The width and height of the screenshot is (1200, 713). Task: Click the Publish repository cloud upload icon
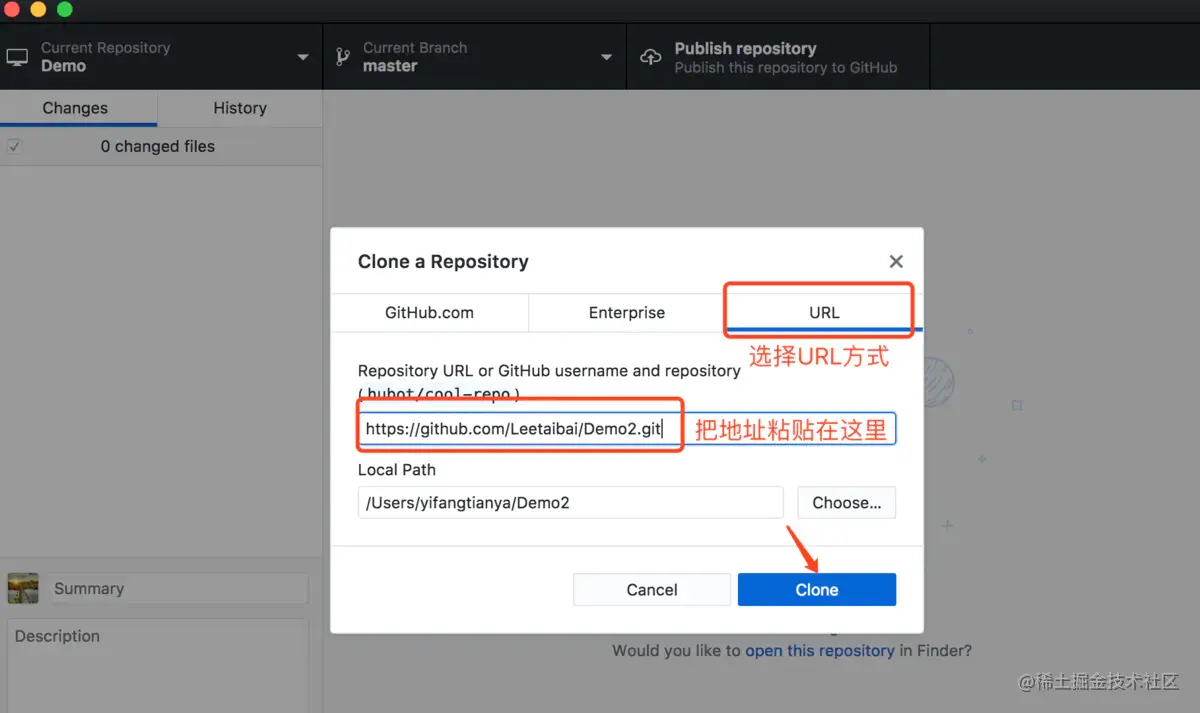coord(651,57)
